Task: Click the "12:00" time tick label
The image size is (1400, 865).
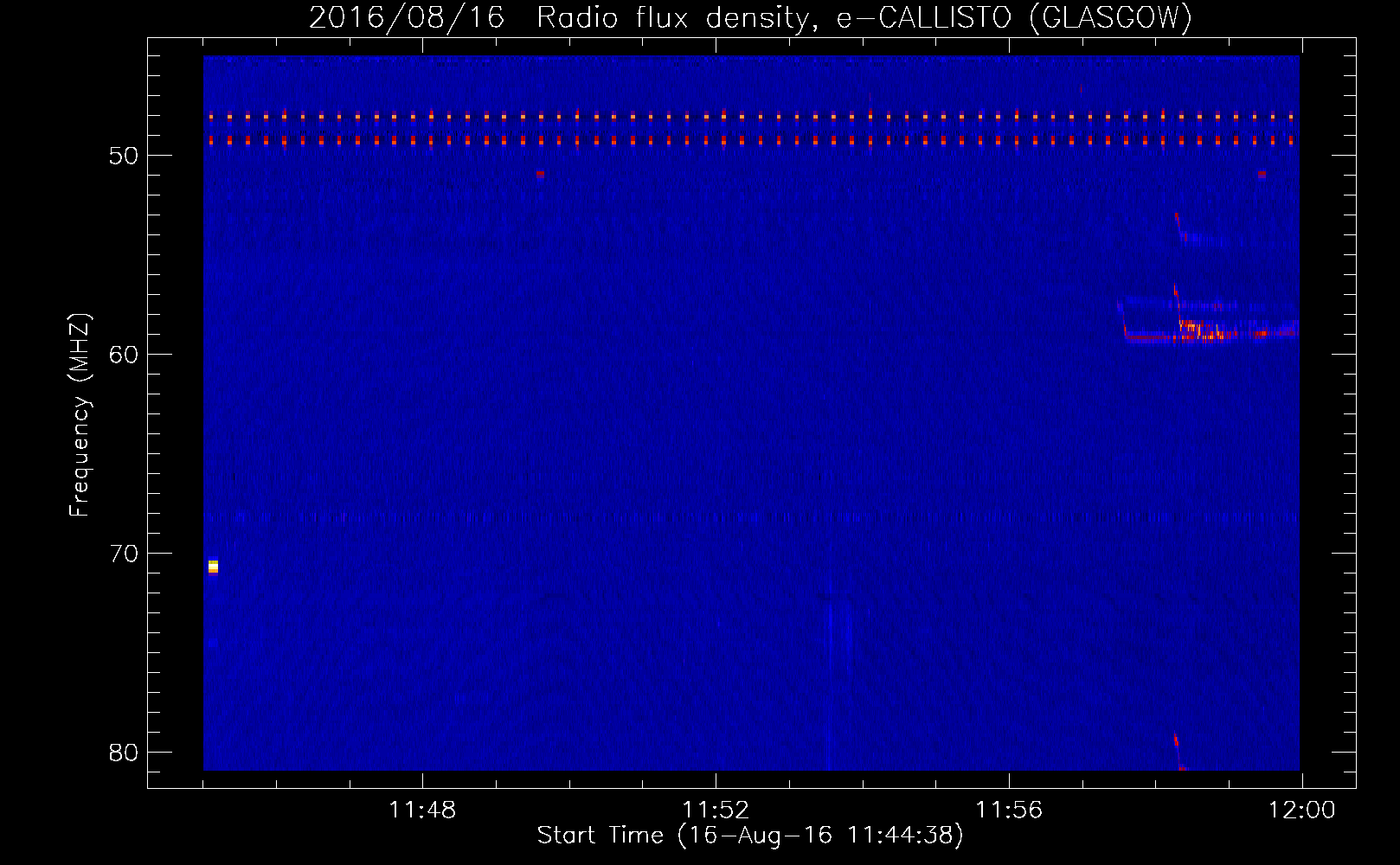Action: tap(1301, 811)
